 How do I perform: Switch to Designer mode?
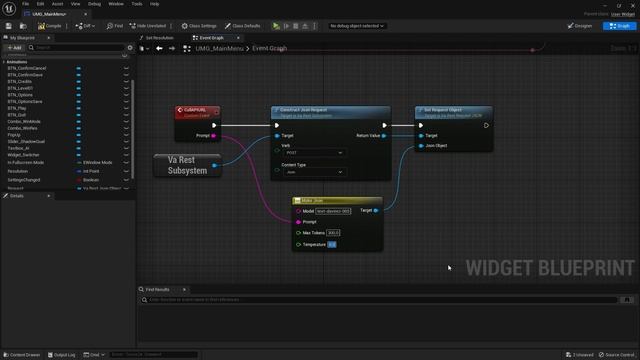[x=580, y=26]
